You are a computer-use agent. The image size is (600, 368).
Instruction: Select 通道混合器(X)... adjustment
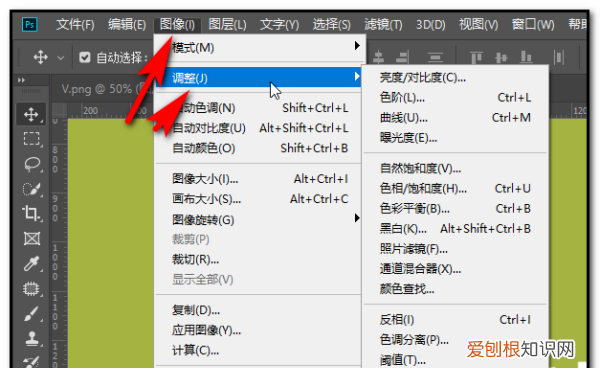click(x=455, y=269)
